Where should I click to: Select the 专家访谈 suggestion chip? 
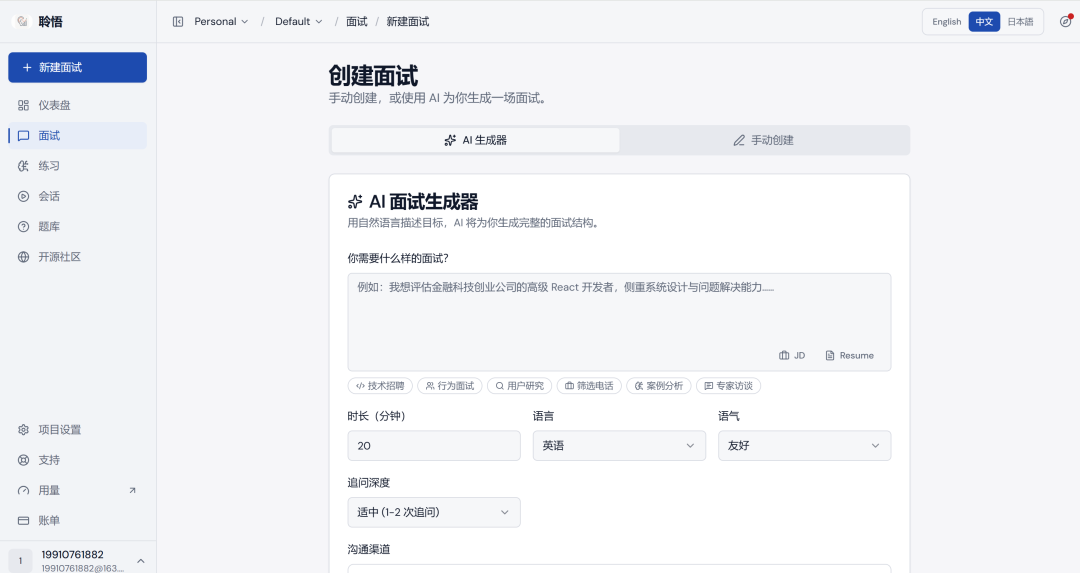pos(728,386)
